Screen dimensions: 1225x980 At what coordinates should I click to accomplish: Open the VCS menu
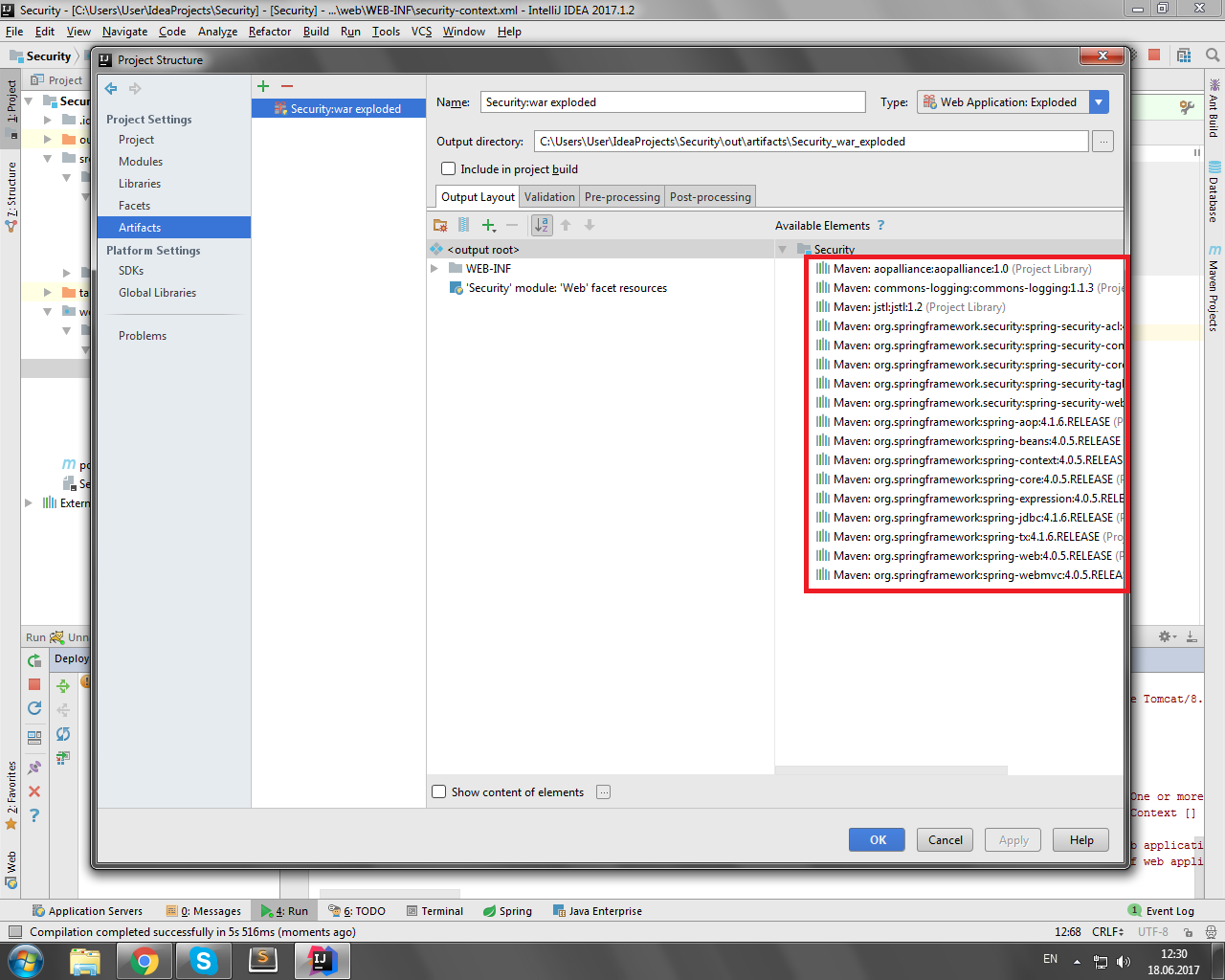click(x=421, y=31)
